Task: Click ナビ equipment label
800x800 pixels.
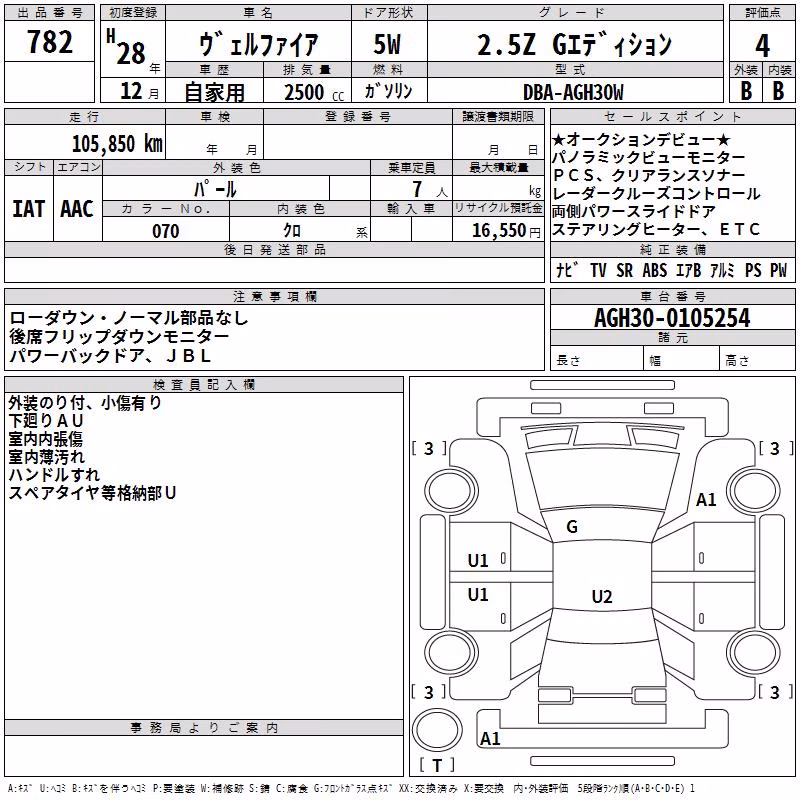Action: click(567, 270)
